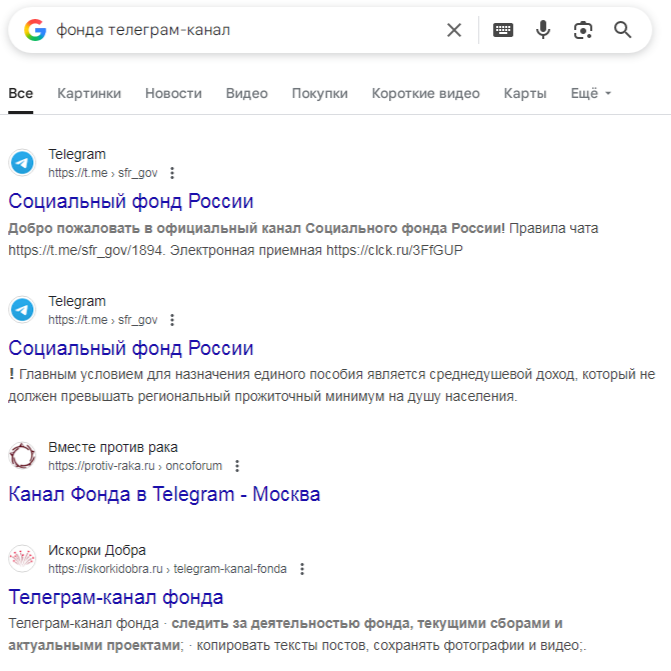
Task: Start voice search with microphone
Action: tap(543, 30)
